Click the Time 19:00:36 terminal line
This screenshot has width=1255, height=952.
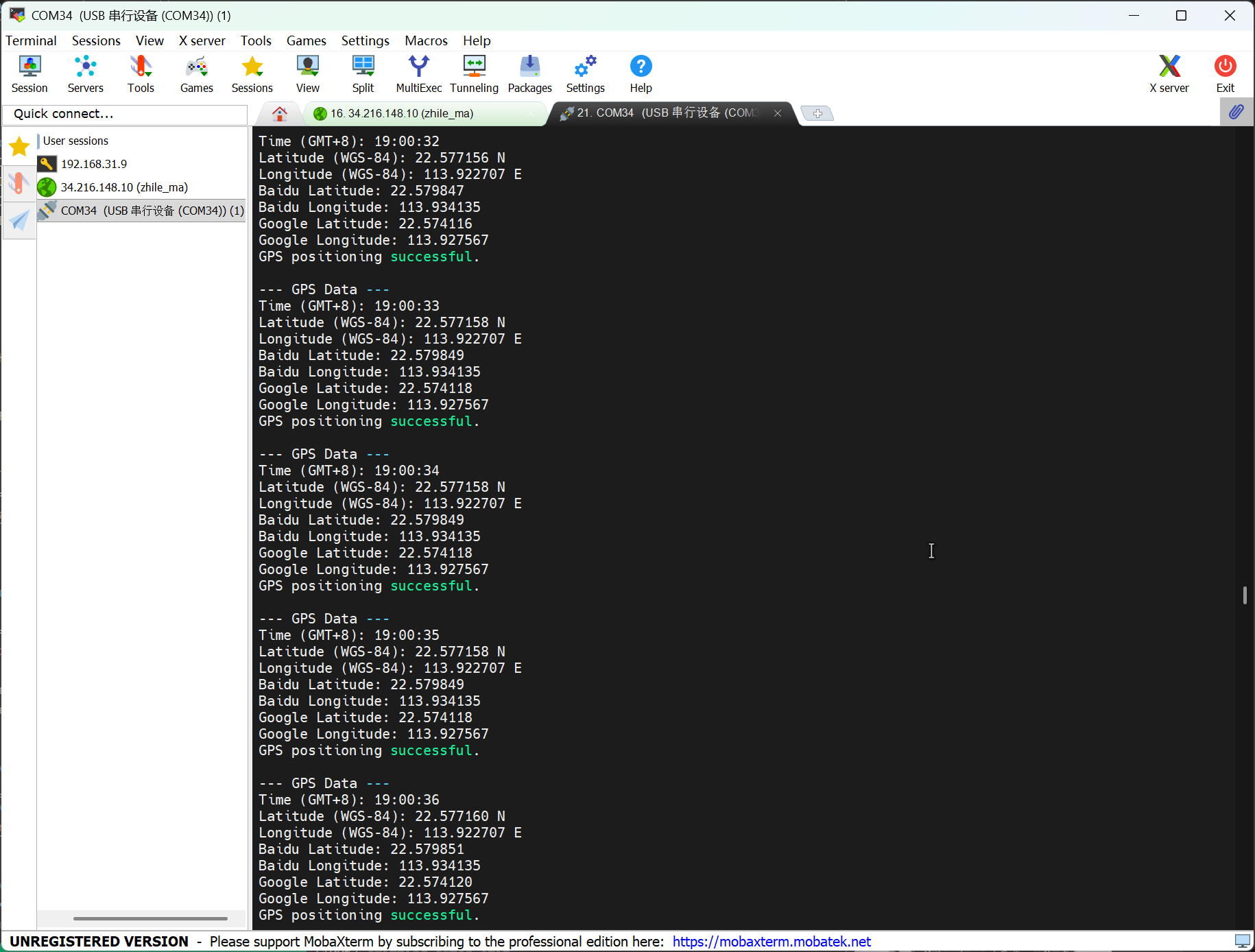tap(349, 800)
